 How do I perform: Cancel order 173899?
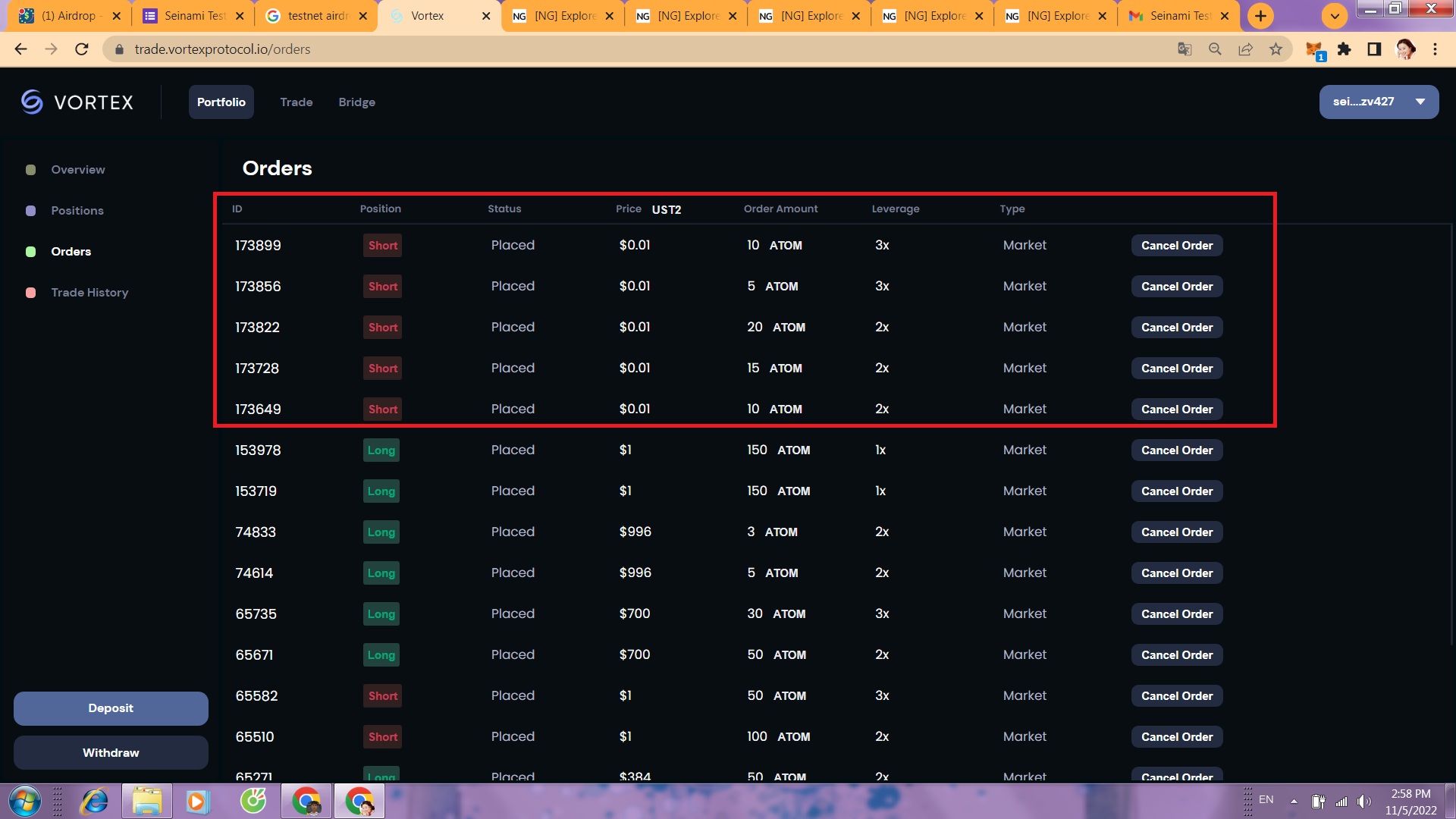coord(1176,246)
